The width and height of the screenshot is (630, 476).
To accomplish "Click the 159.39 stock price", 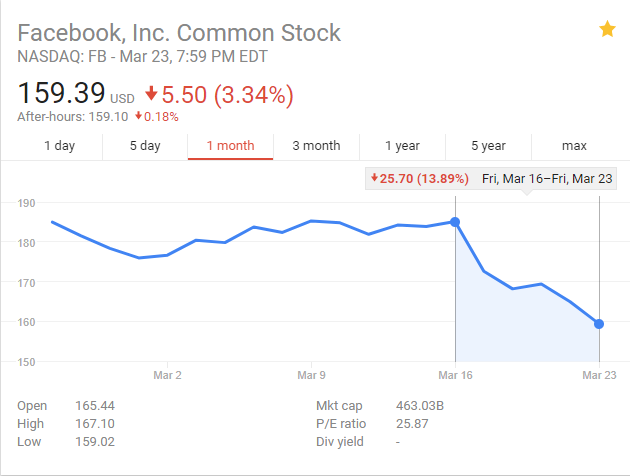I will [x=62, y=94].
